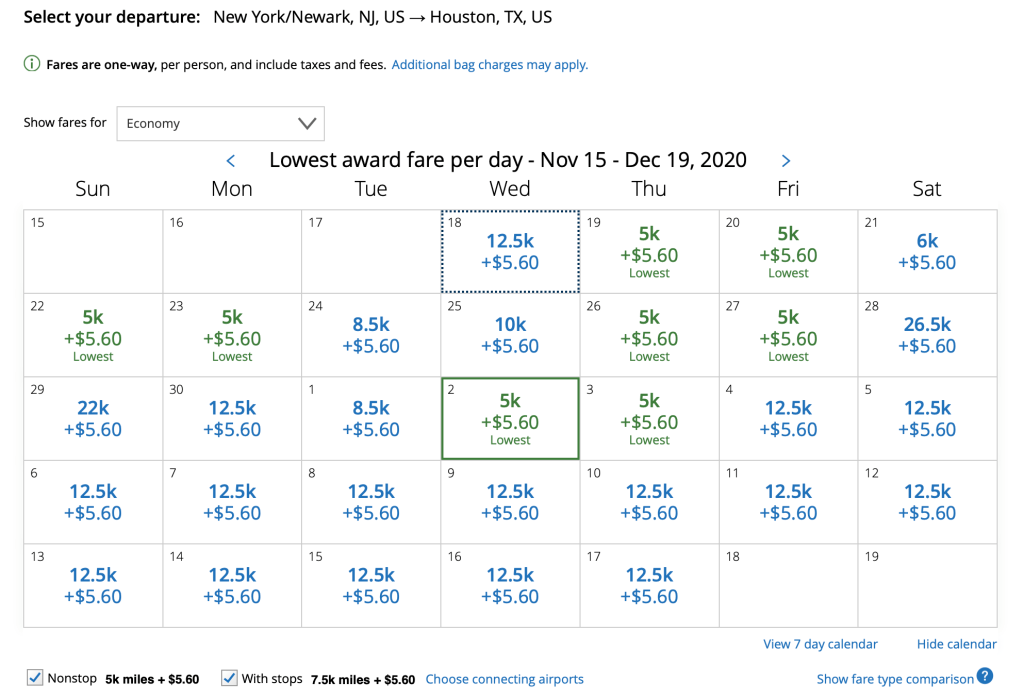Pick Dec 2 lowest 5k fare
This screenshot has height=698, width=1024.
coord(511,418)
